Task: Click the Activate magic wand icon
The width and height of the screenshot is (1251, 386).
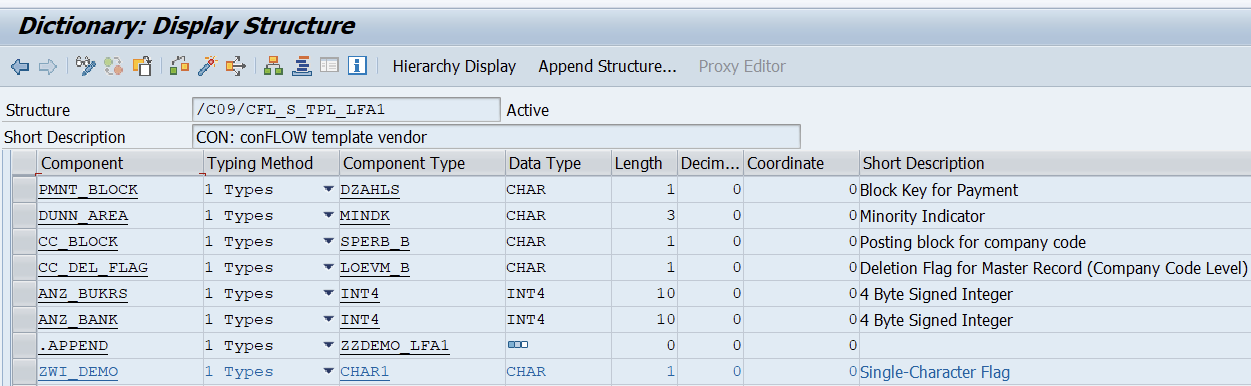Action: pos(208,67)
